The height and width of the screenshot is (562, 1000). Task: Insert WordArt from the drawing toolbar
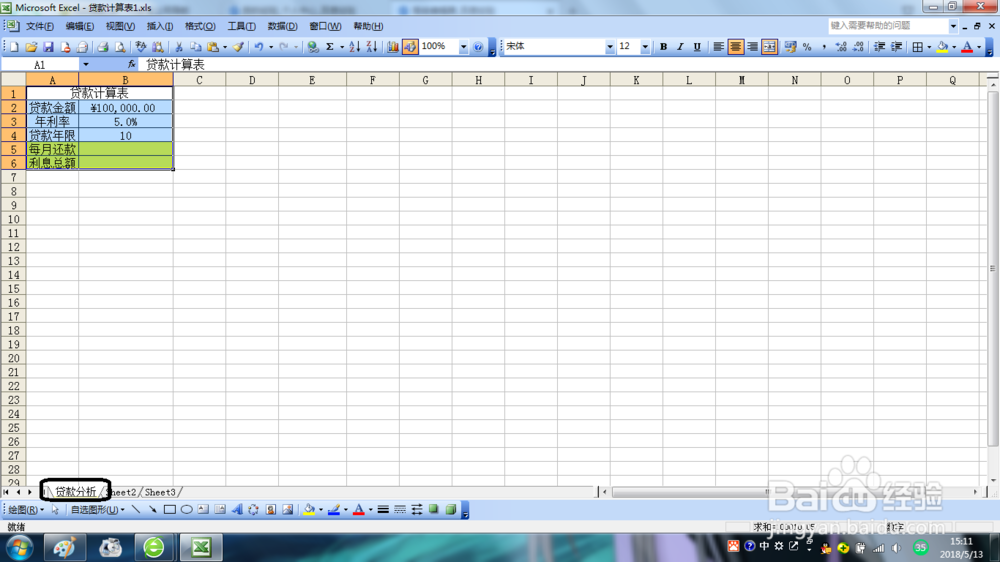point(237,510)
